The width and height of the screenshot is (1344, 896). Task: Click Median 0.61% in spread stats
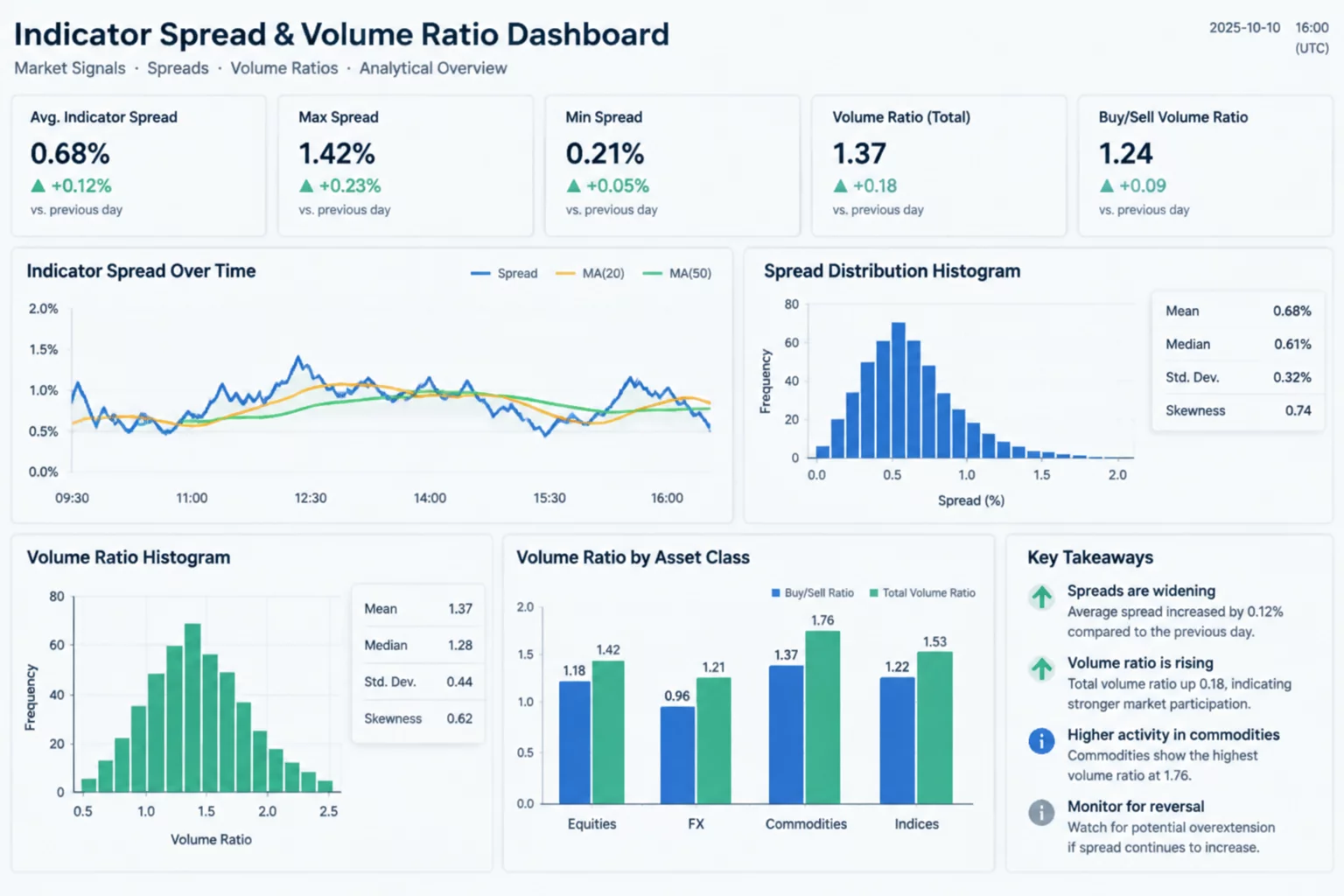tap(1238, 344)
